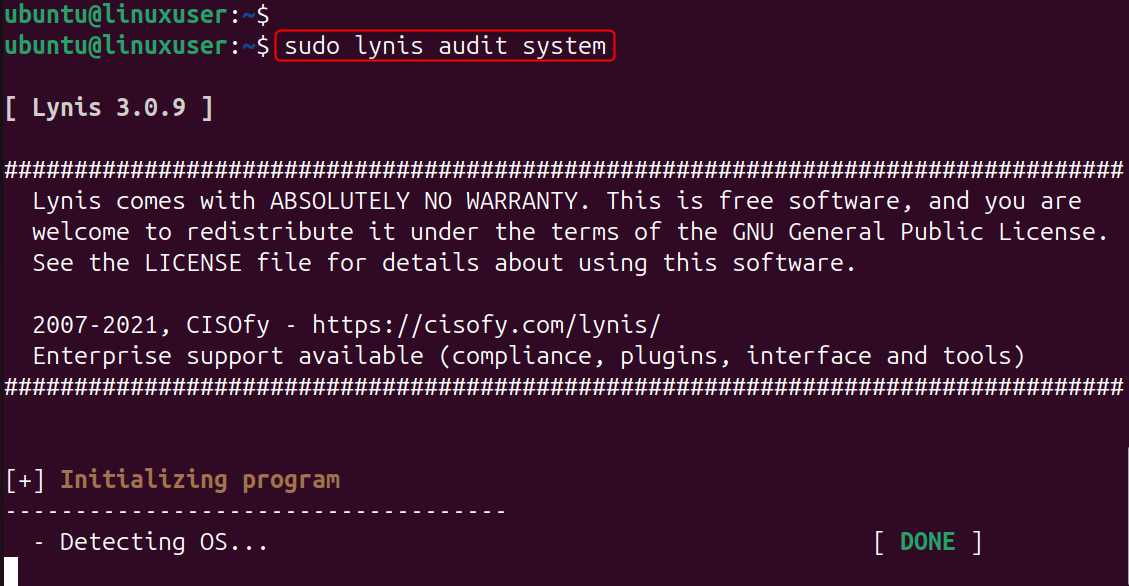Click the DONE status indicator

[x=927, y=542]
